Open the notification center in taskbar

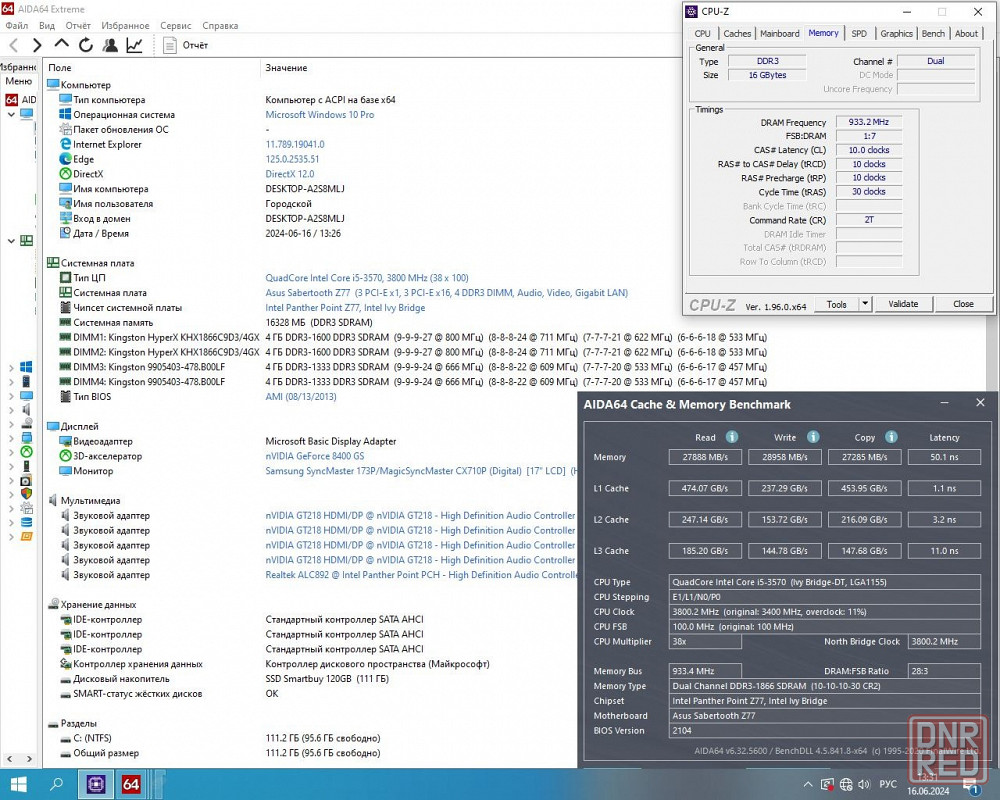pos(971,785)
